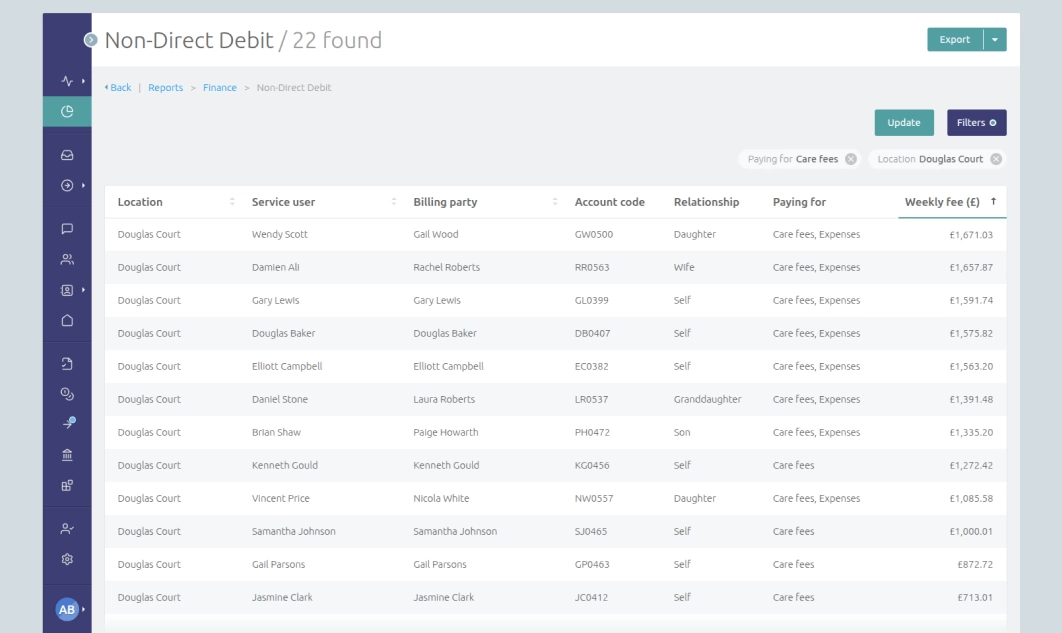Open the organisation chart icon
The width and height of the screenshot is (1062, 633).
pos(66,482)
